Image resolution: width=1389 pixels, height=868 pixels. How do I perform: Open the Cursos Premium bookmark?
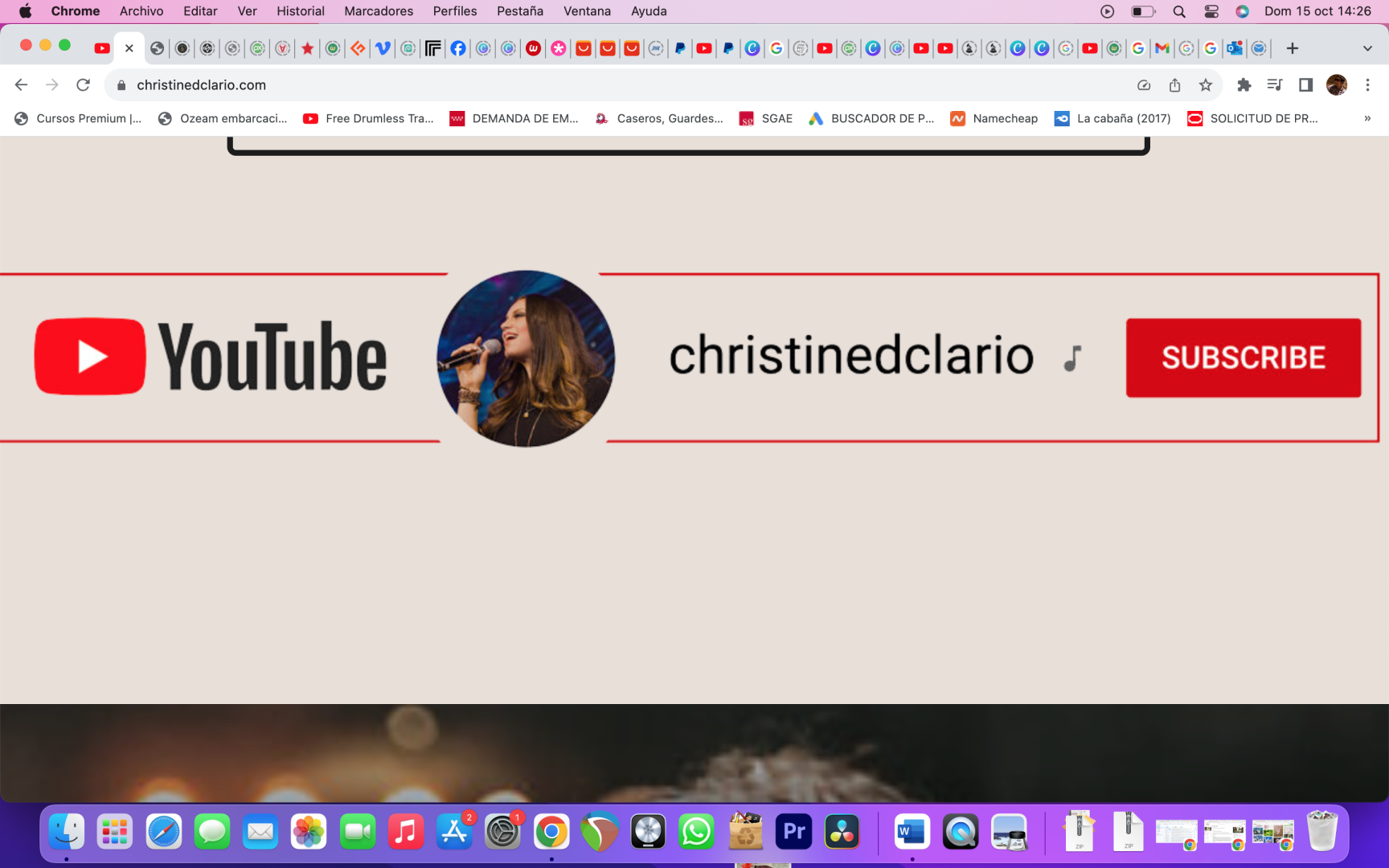coord(78,118)
